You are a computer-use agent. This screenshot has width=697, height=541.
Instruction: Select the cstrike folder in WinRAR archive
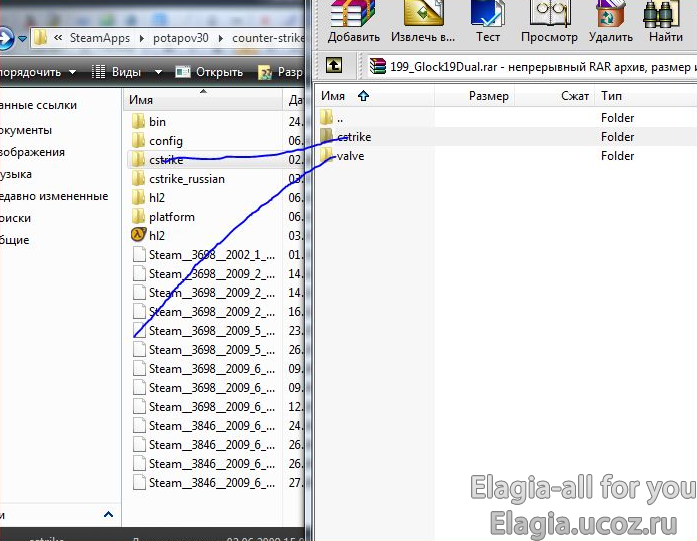coord(354,137)
